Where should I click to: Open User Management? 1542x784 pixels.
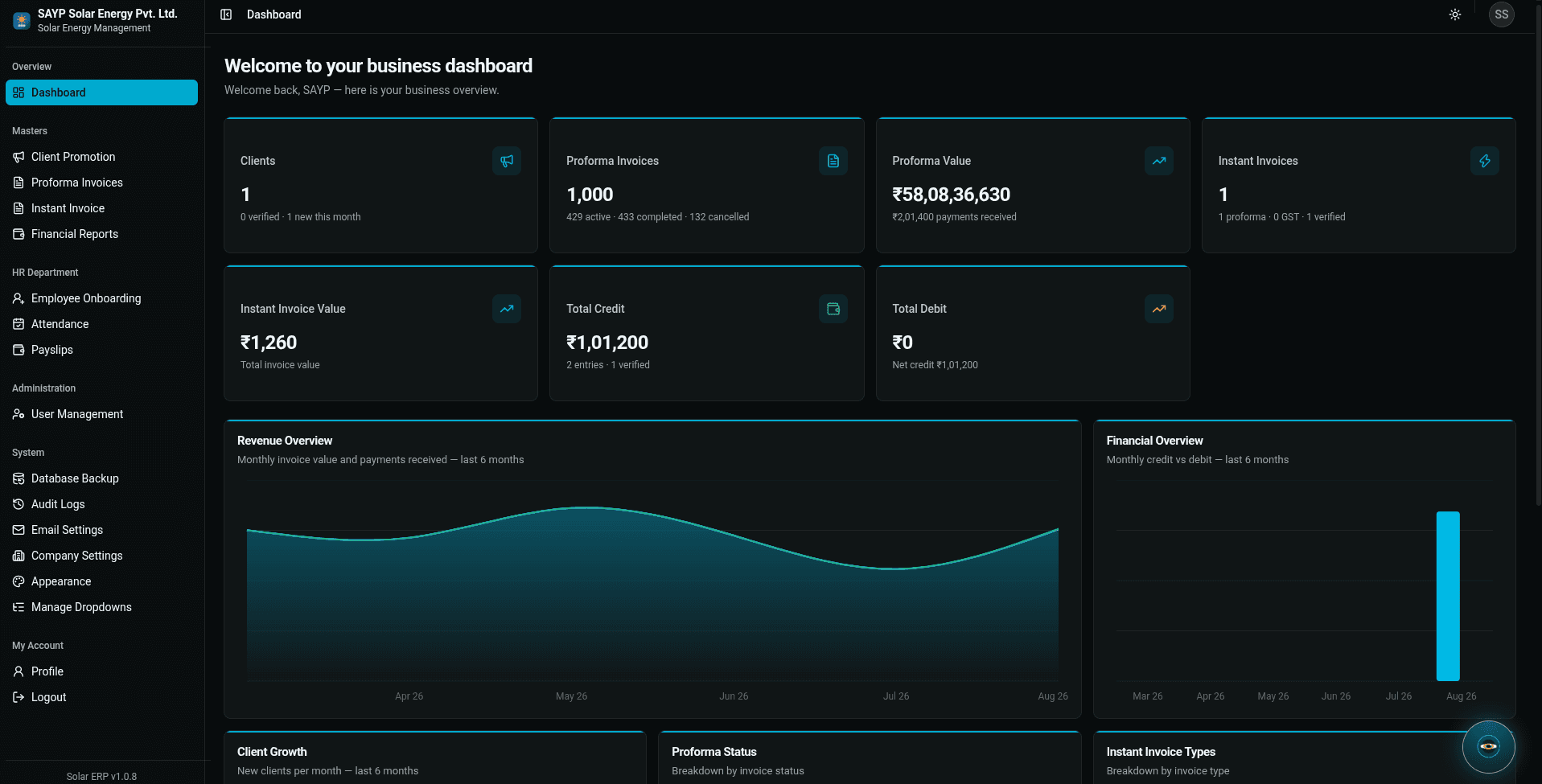[101, 414]
